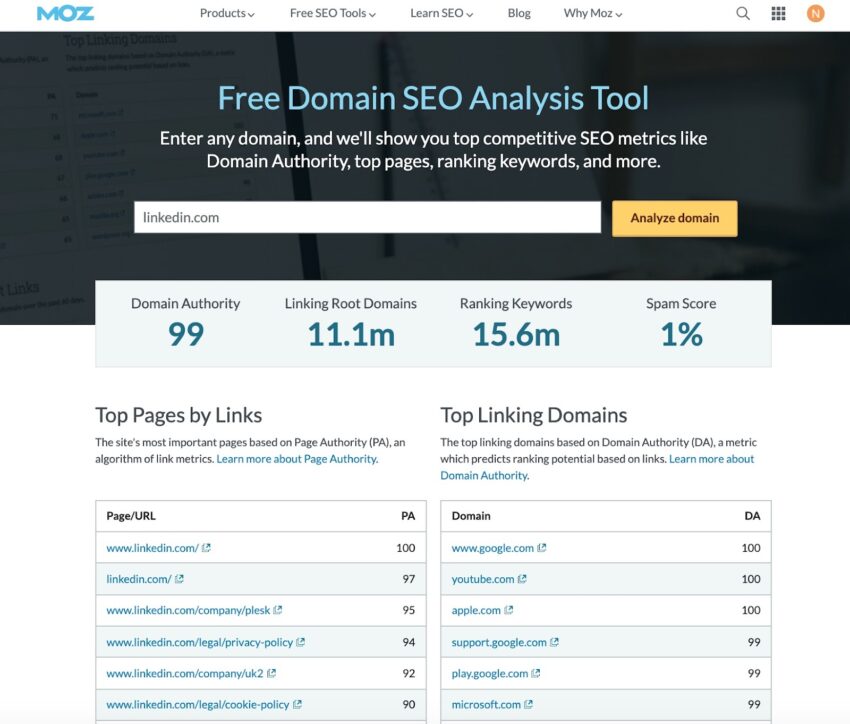
Task: Expand the Why Moz menu
Action: point(593,13)
